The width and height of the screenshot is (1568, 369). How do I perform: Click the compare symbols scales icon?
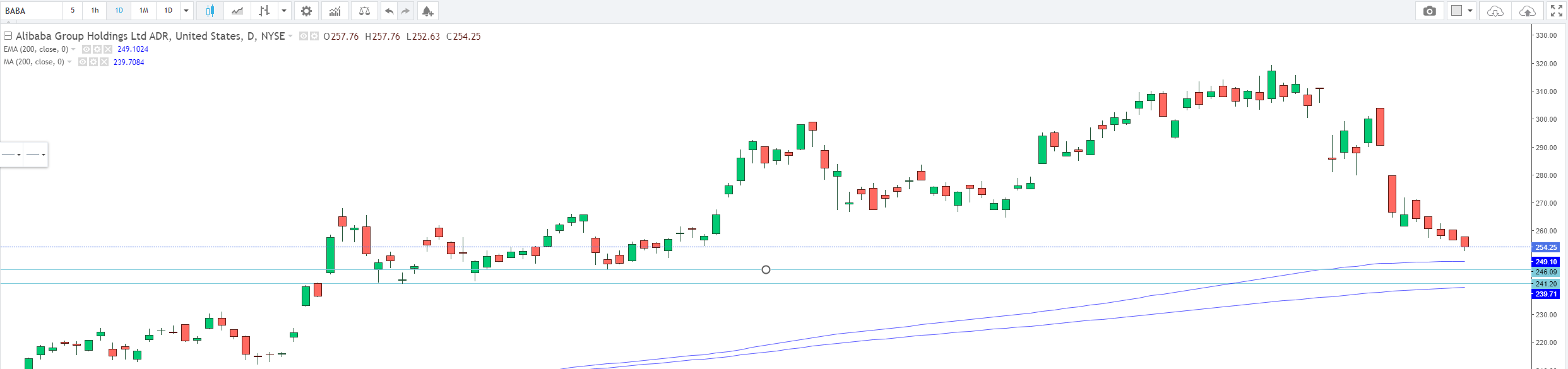[364, 11]
